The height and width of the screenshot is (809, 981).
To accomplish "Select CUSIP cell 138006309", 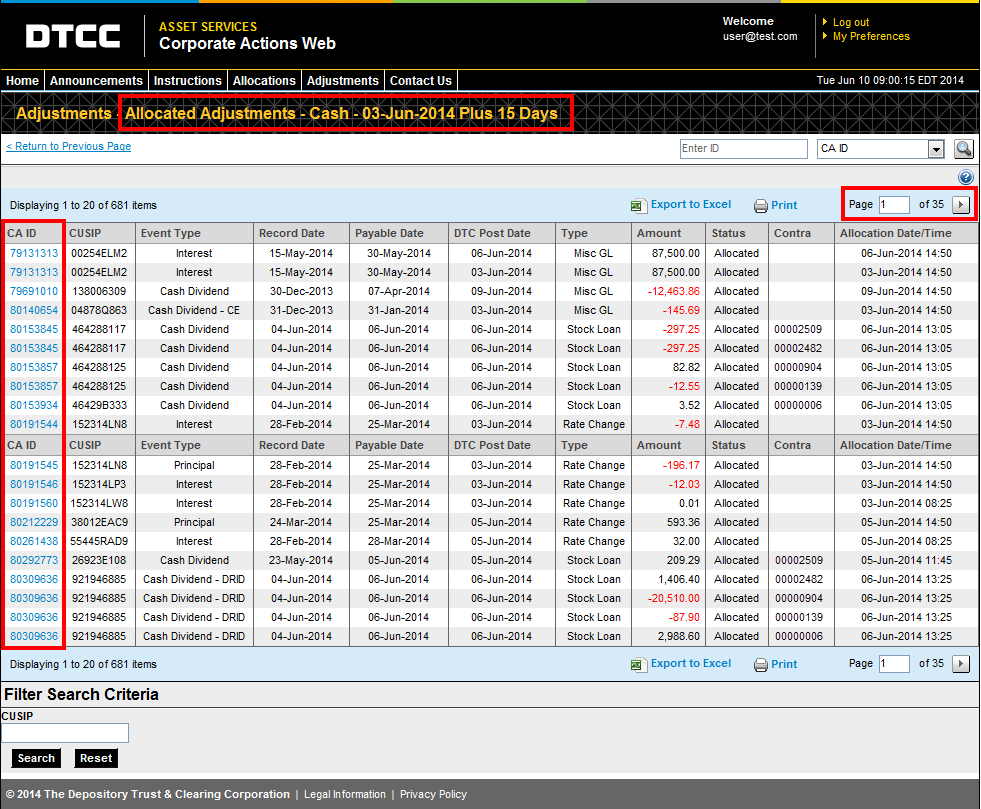I will [x=99, y=292].
